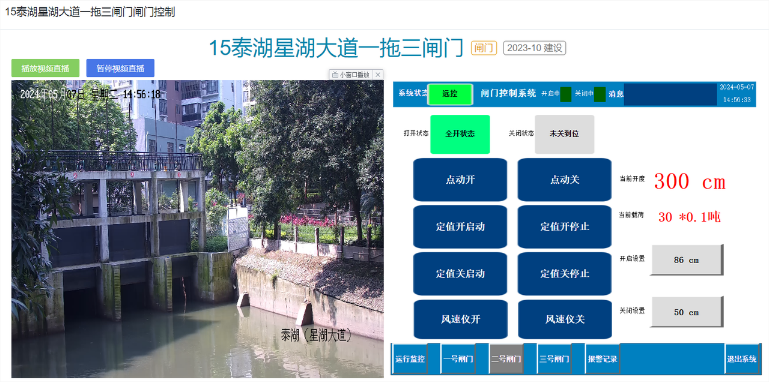
Task: Click the 全开状态 open status indicator
Action: 460,134
